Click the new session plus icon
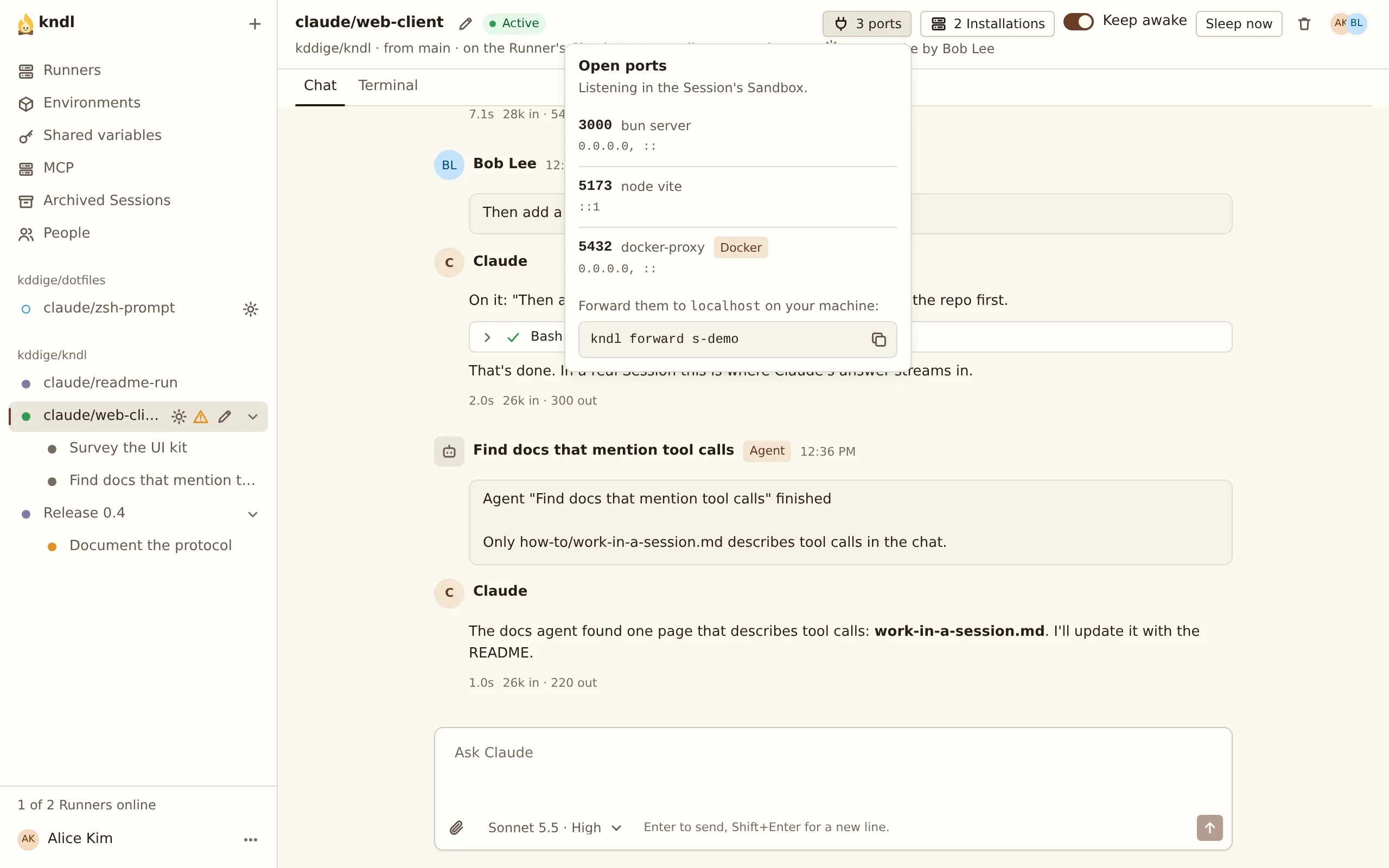1389x868 pixels. (x=254, y=23)
